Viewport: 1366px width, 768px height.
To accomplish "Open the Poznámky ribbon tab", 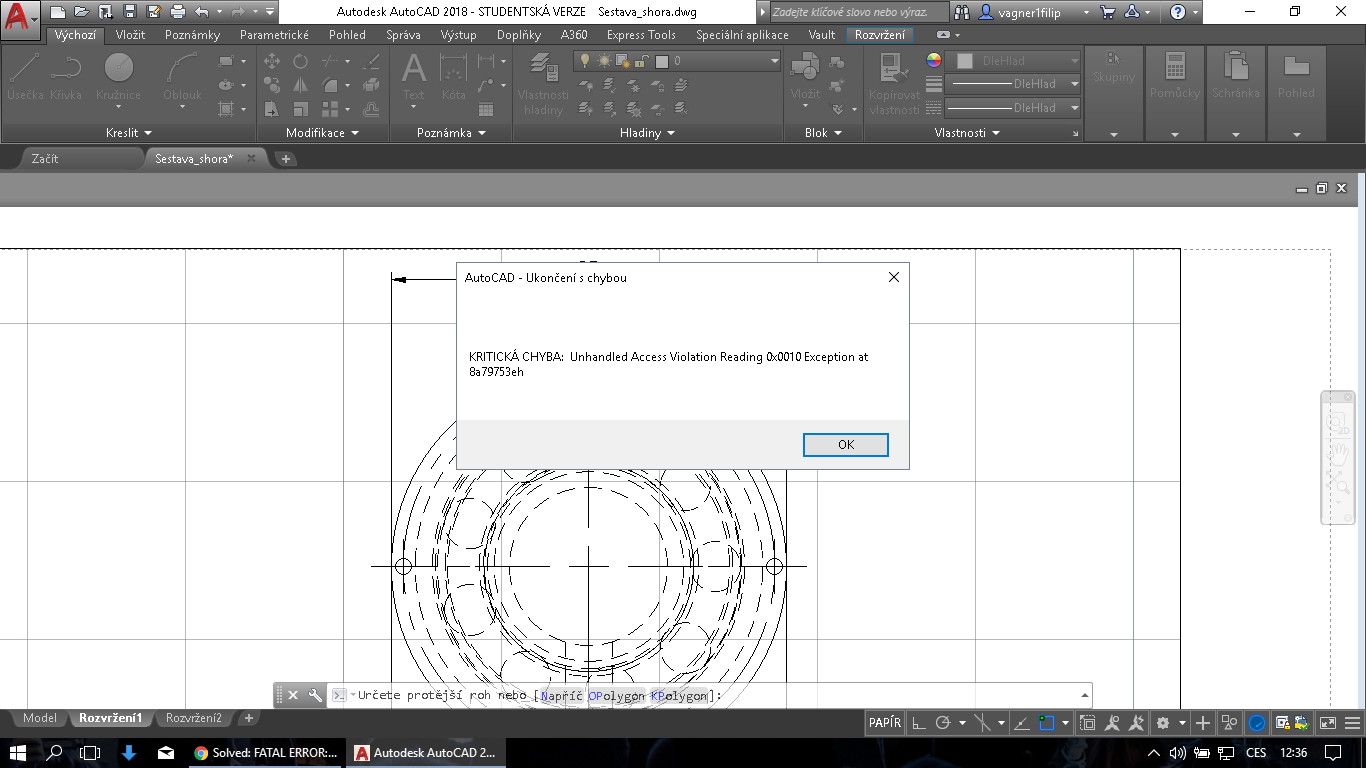I will tap(192, 35).
